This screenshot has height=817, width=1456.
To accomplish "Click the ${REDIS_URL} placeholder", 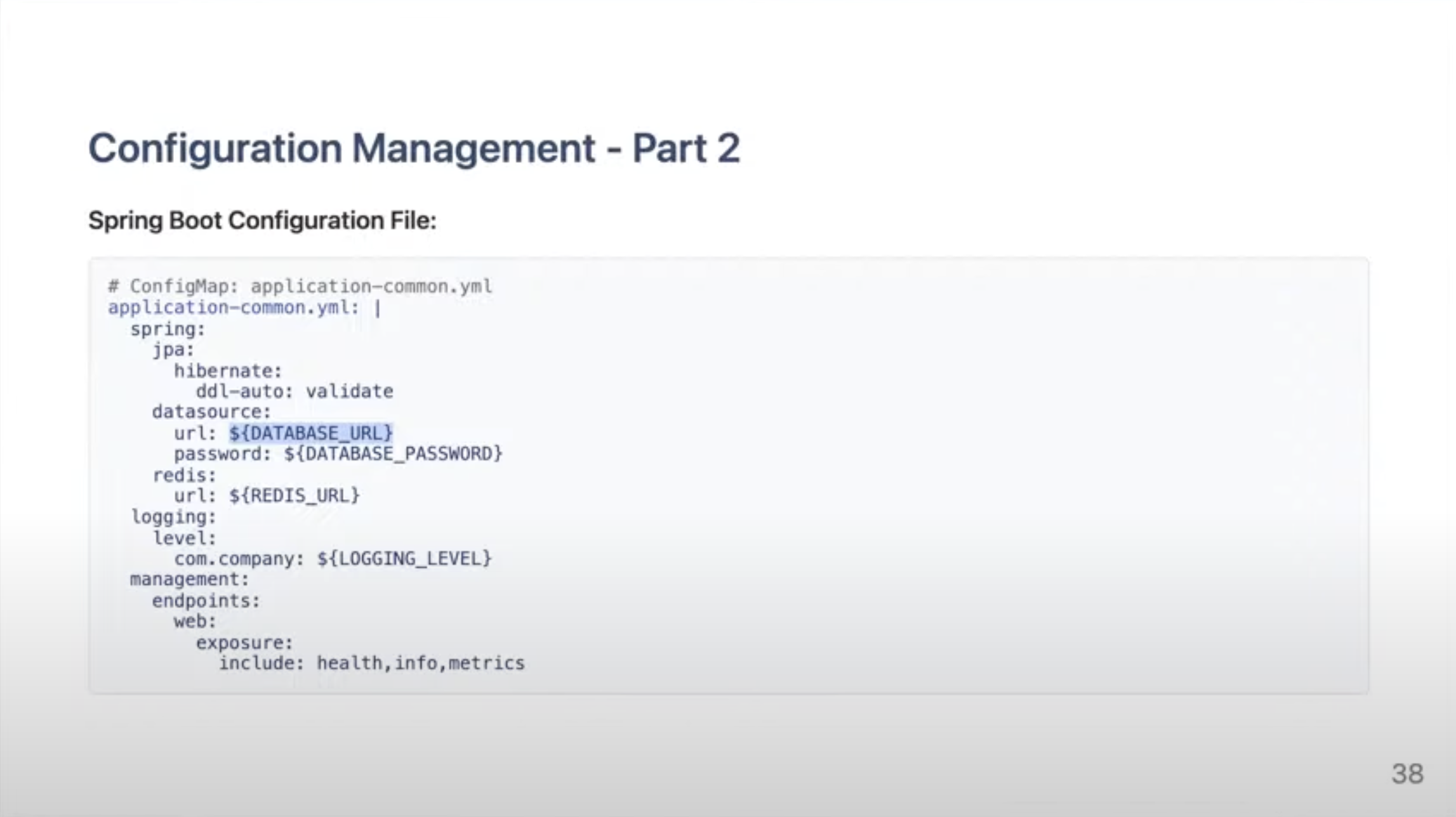I will pyautogui.click(x=295, y=495).
